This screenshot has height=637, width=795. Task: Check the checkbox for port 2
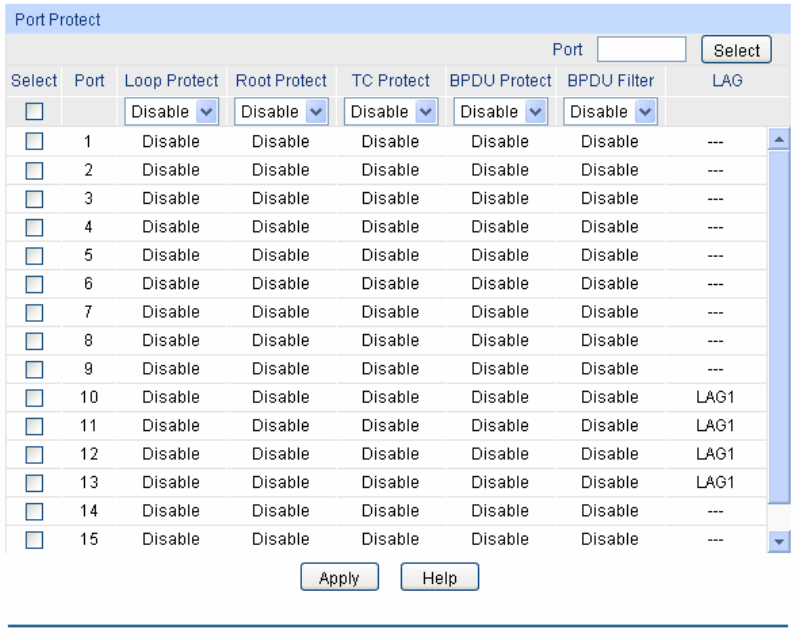[34, 170]
